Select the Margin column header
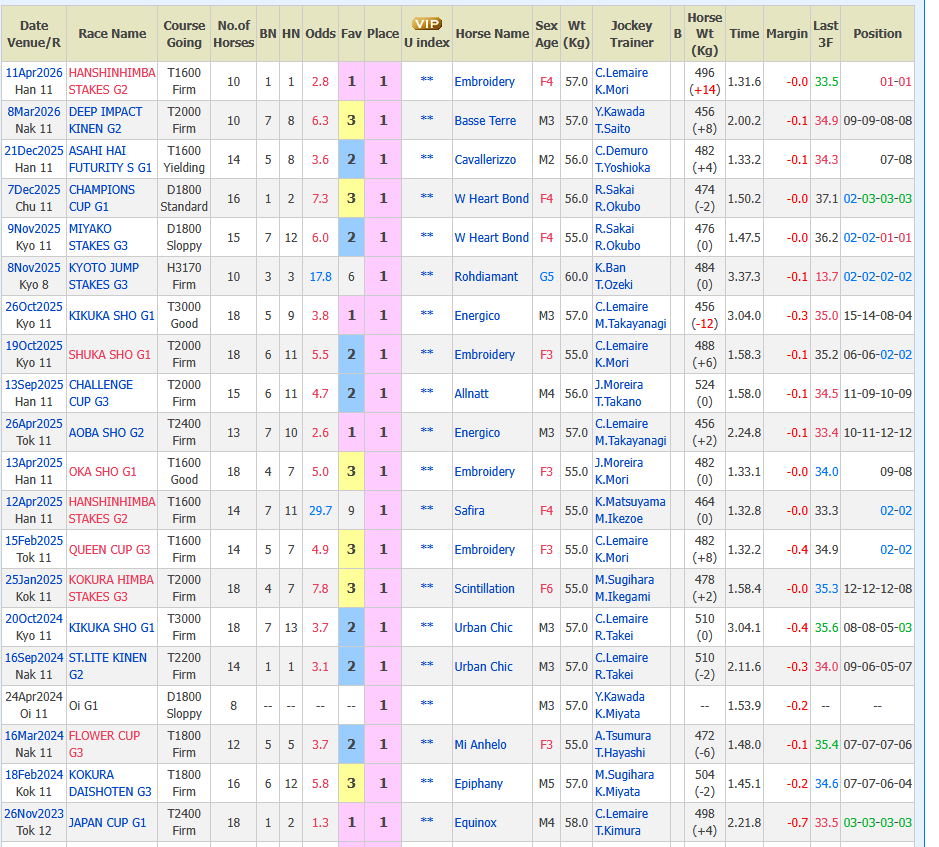Viewport: 939px width, 847px height. [787, 34]
